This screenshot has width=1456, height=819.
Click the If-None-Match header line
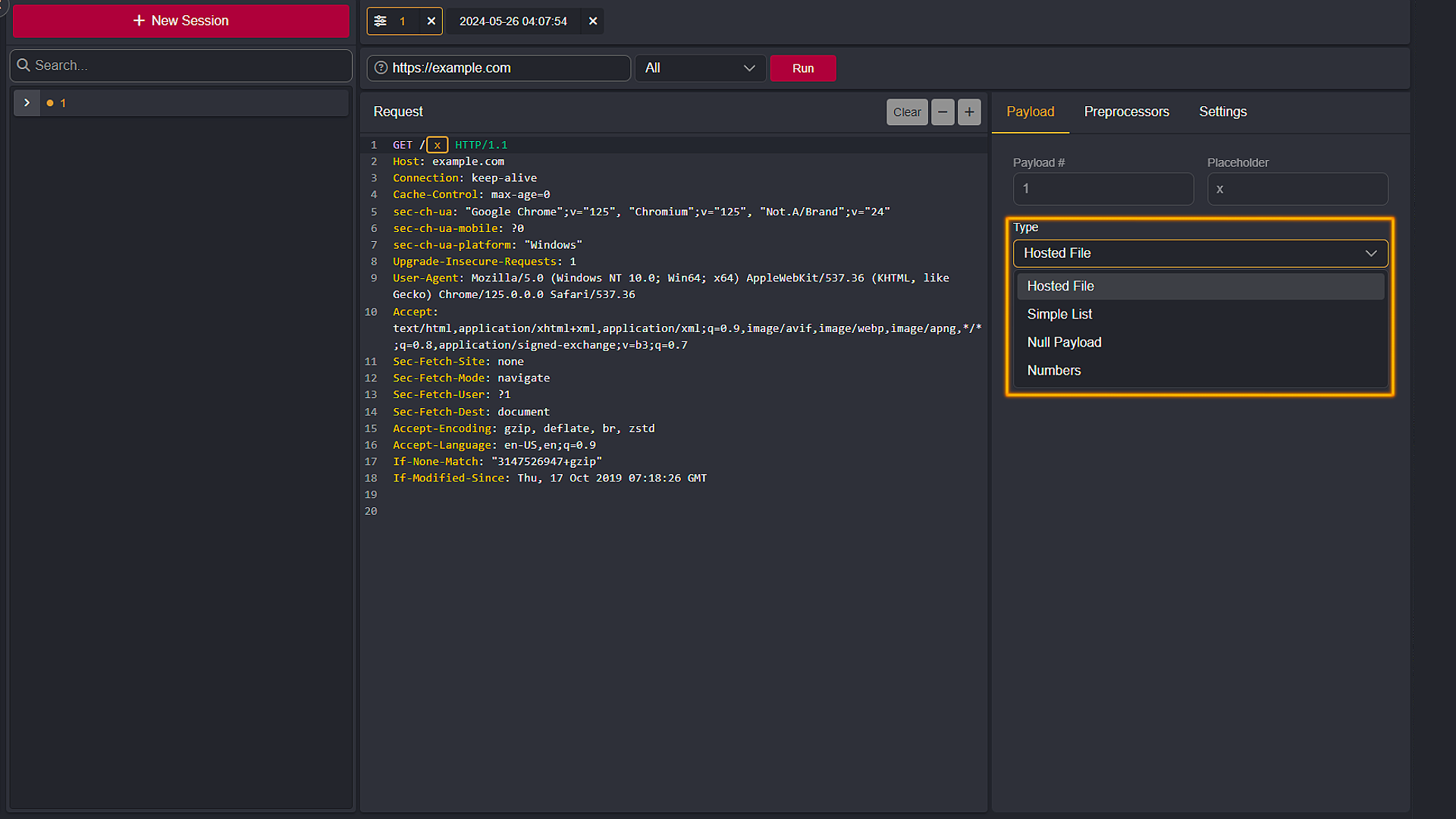[497, 462]
